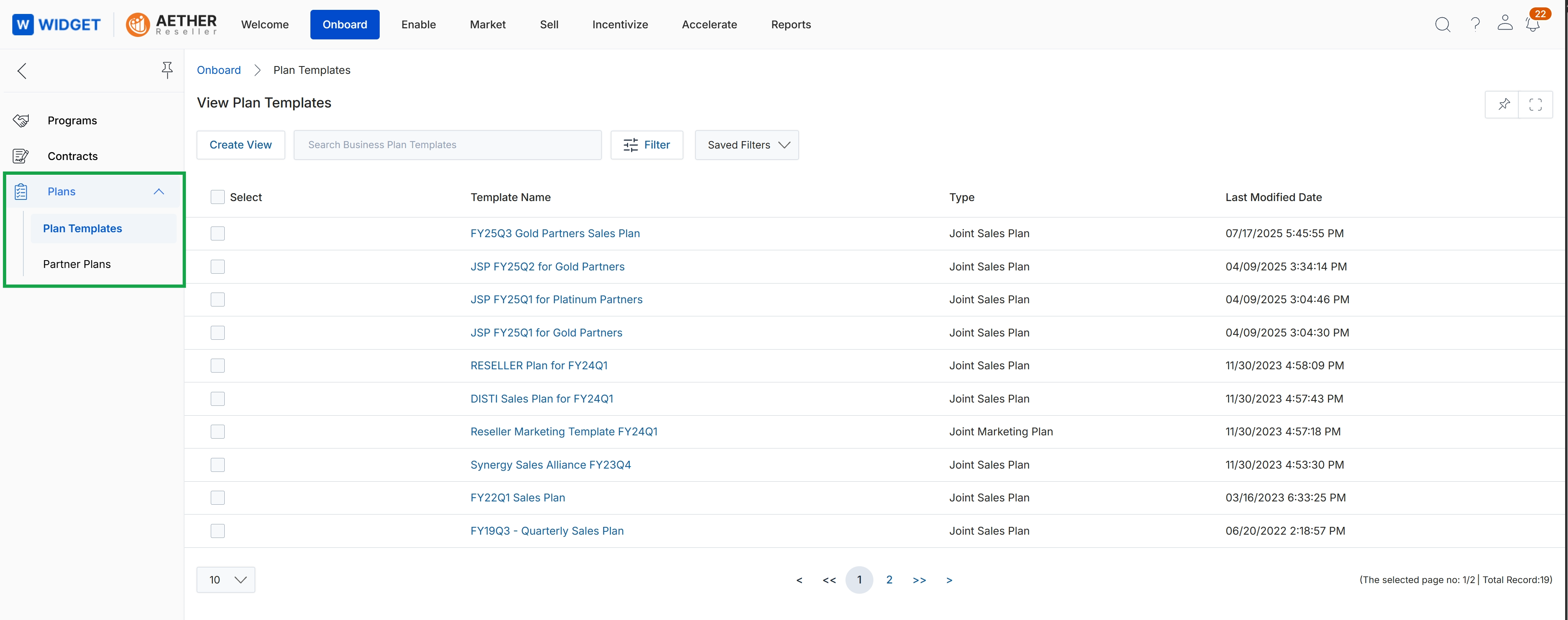Click the Aether Reseller logo

(x=171, y=24)
